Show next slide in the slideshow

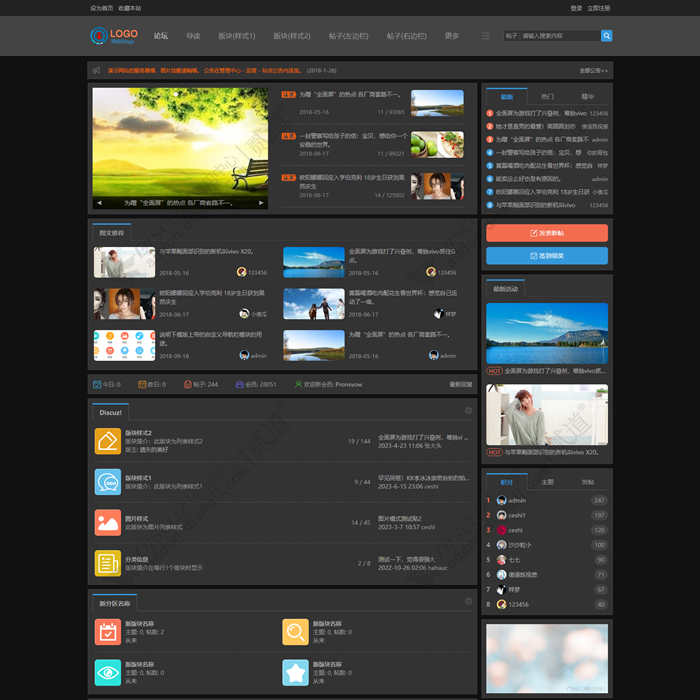(261, 203)
